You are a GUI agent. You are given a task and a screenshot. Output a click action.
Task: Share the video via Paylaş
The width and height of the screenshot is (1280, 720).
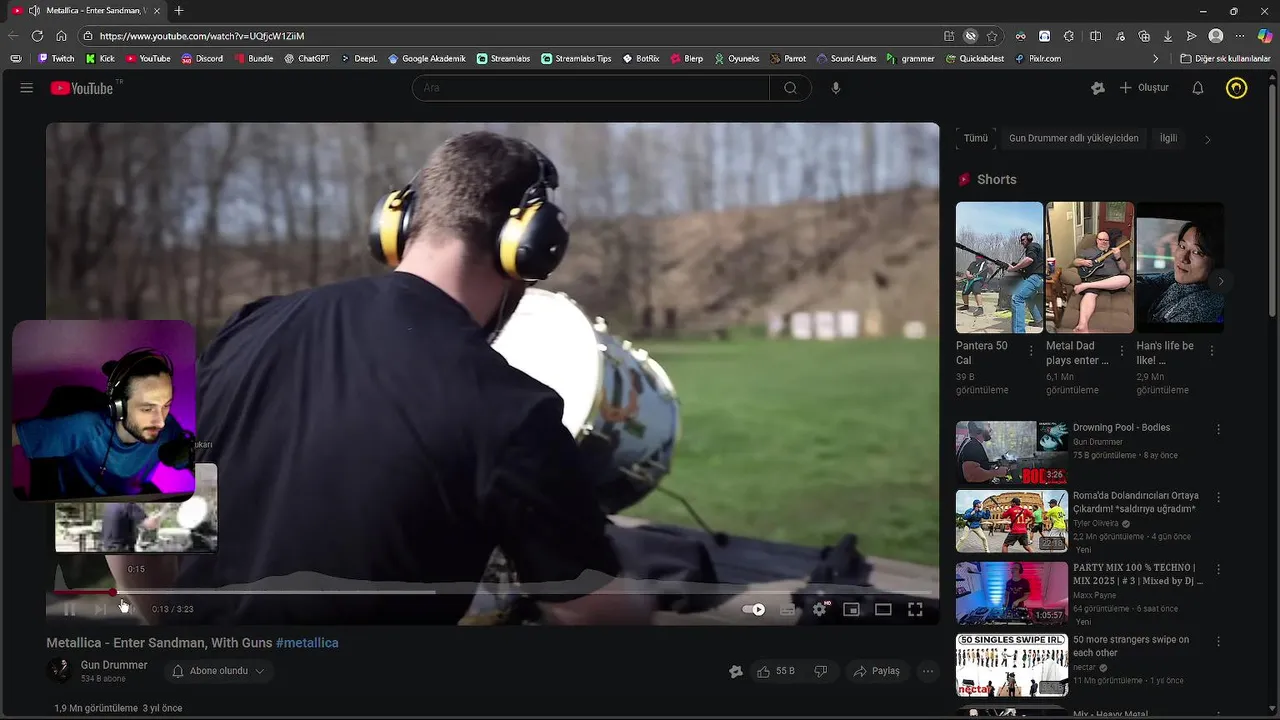point(876,671)
